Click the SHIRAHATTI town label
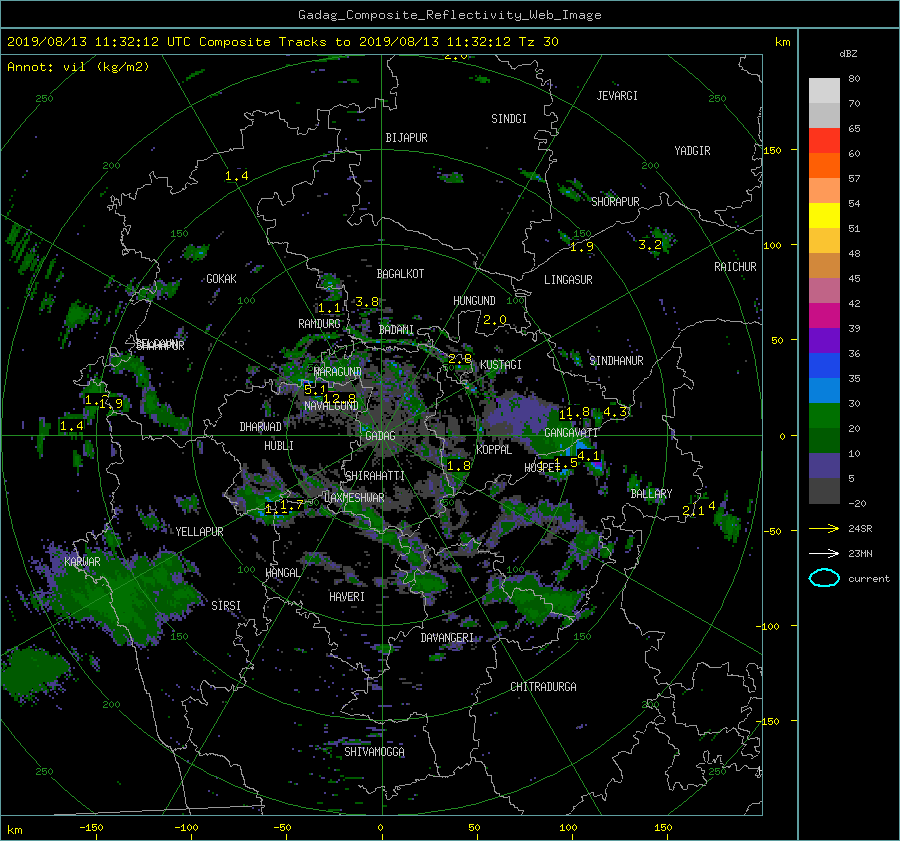900x841 pixels. pos(375,476)
